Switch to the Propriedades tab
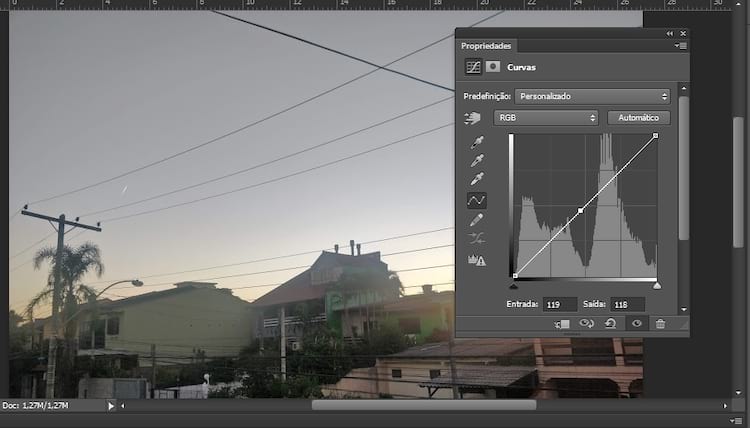 tap(486, 46)
